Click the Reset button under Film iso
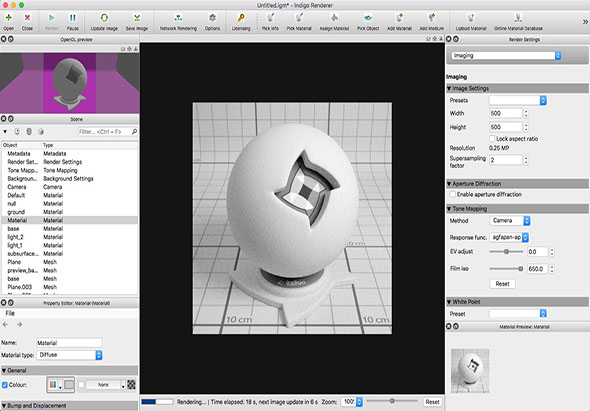The width and height of the screenshot is (590, 411). coord(502,284)
